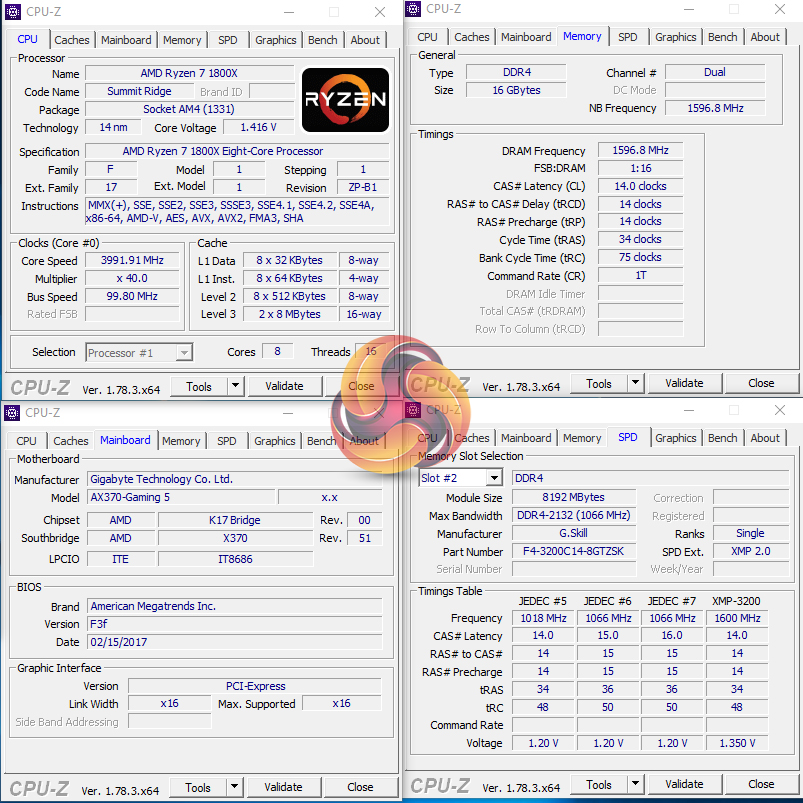Click Validate button in Memory window
The width and height of the screenshot is (803, 803).
[684, 383]
